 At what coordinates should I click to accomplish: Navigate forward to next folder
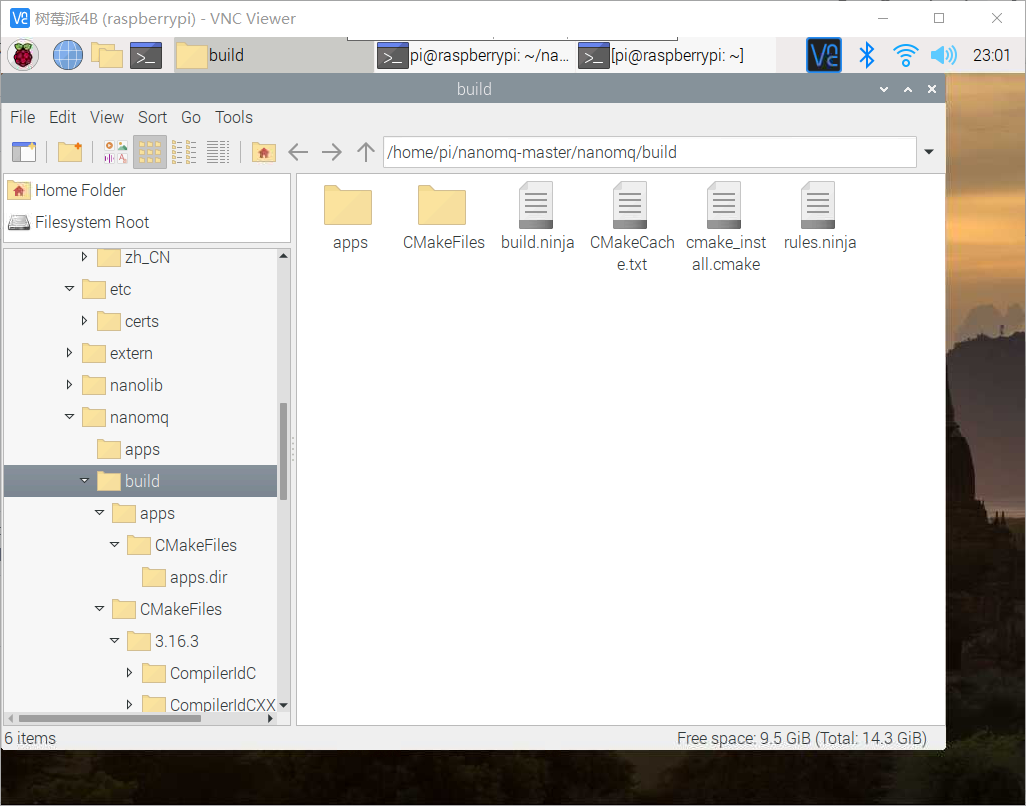coord(332,152)
